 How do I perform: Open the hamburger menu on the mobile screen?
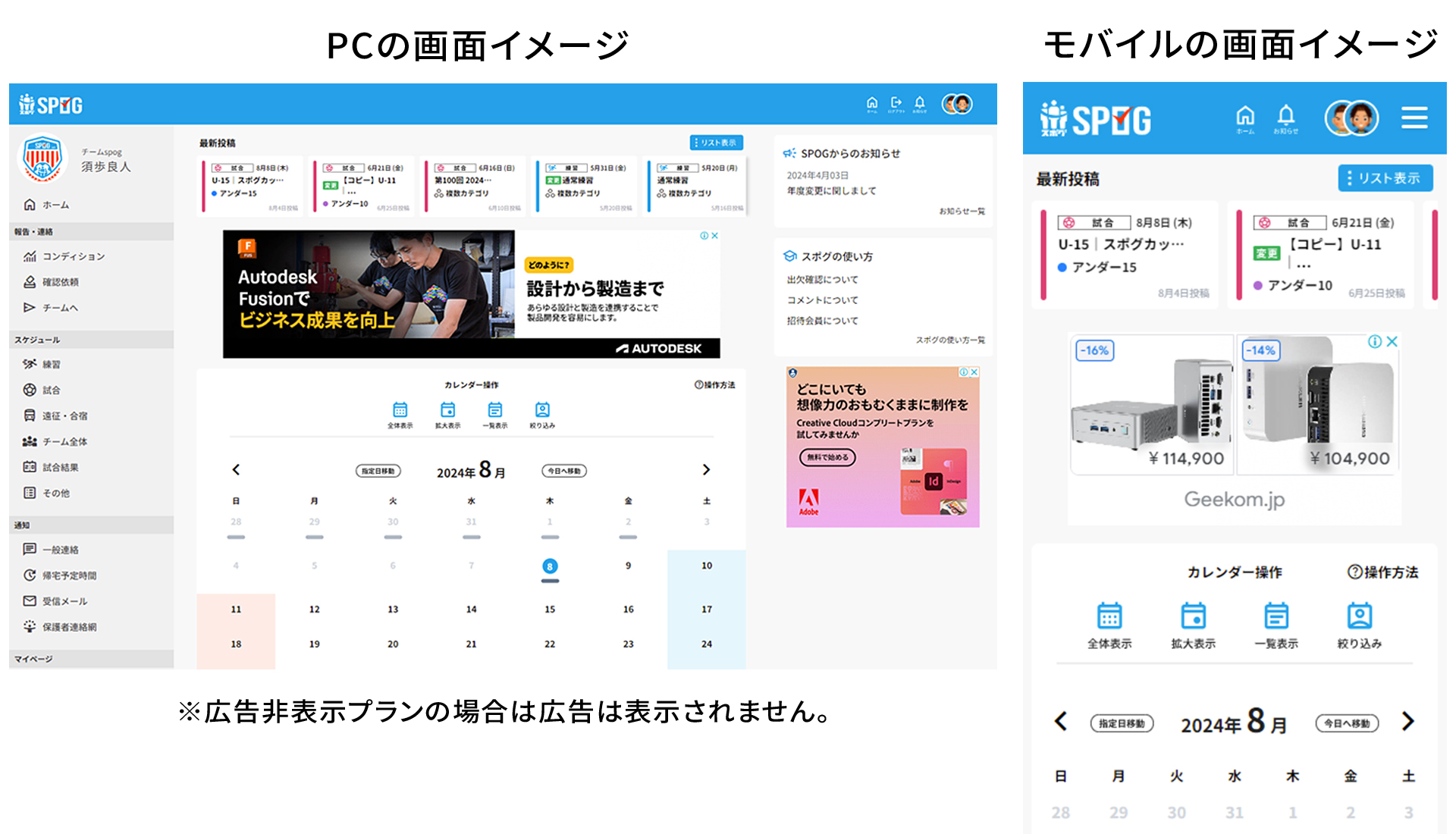coord(1415,118)
